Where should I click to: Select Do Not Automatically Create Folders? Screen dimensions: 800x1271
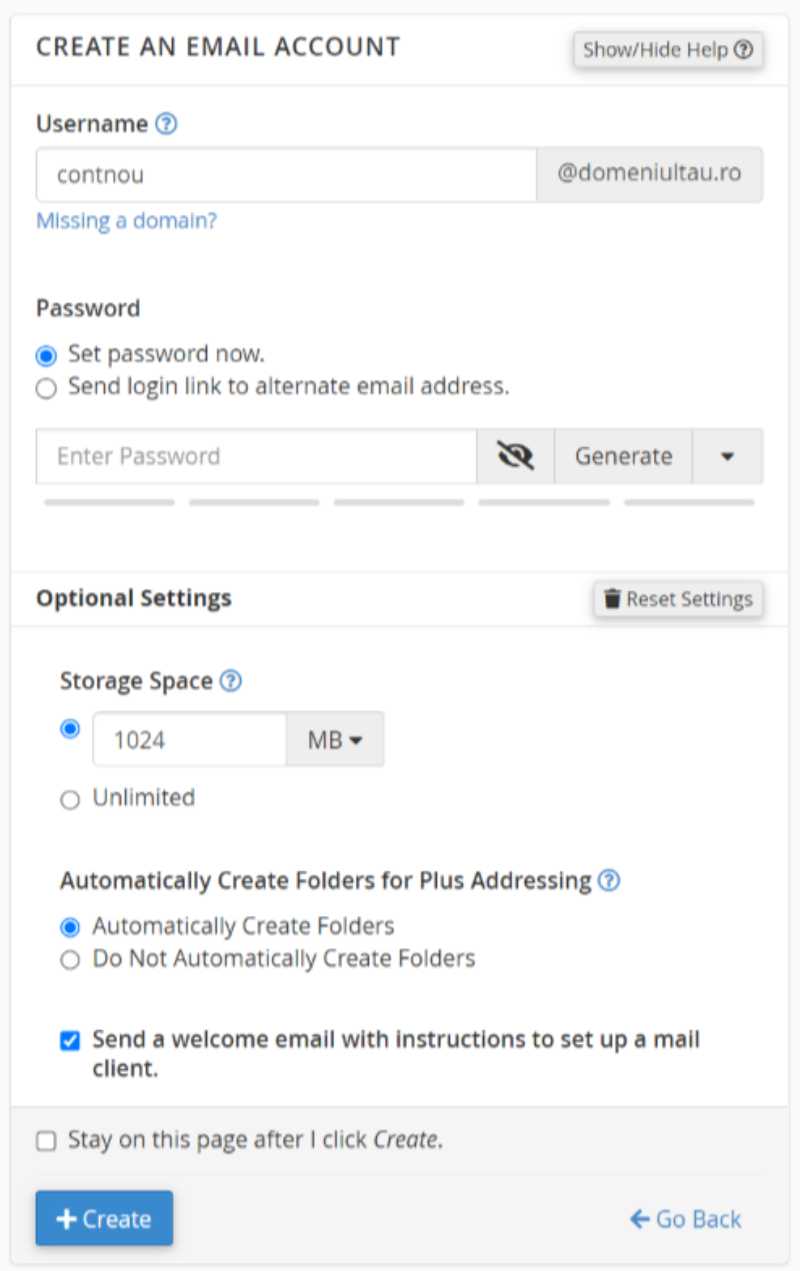point(69,961)
